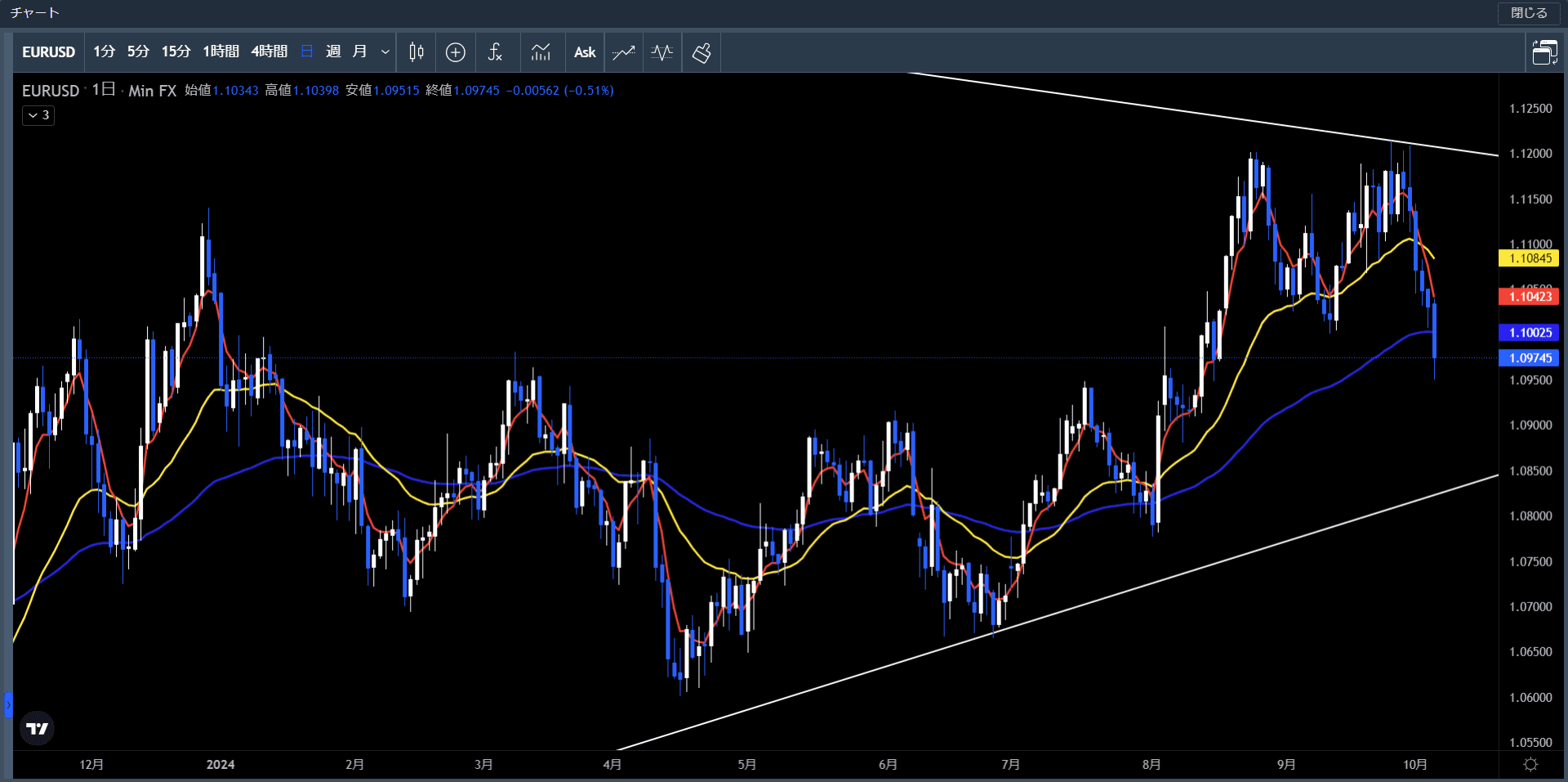Open the candlestick chart type selector
This screenshot has width=1568, height=782.
[x=416, y=52]
